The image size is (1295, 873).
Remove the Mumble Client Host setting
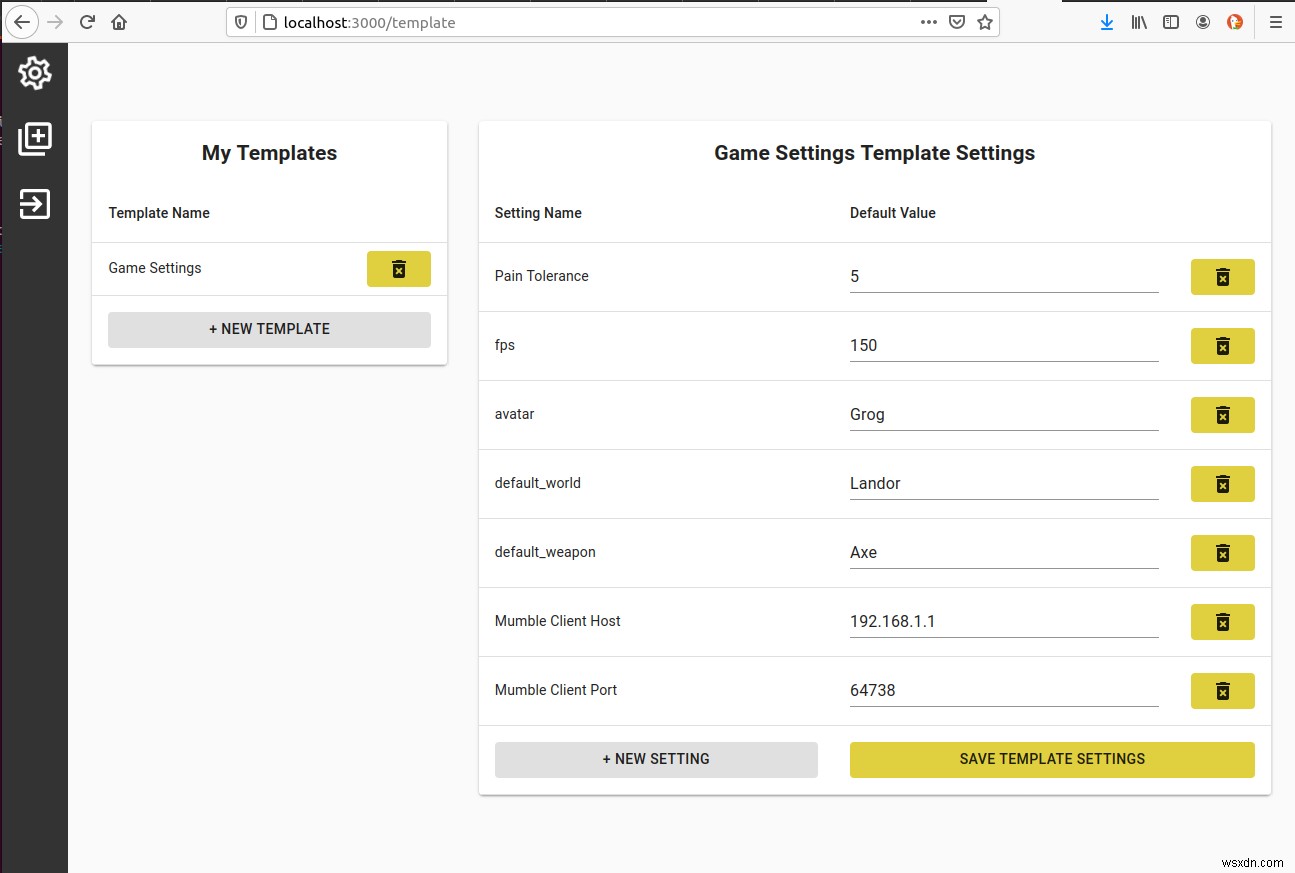point(1222,622)
